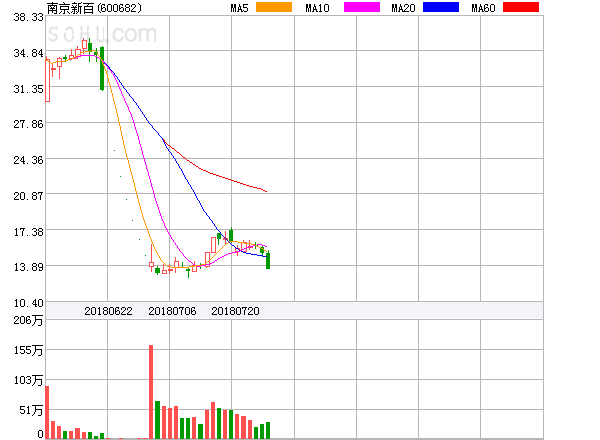The width and height of the screenshot is (600, 440).
Task: Click the 34.84 price axis label
Action: point(28,53)
